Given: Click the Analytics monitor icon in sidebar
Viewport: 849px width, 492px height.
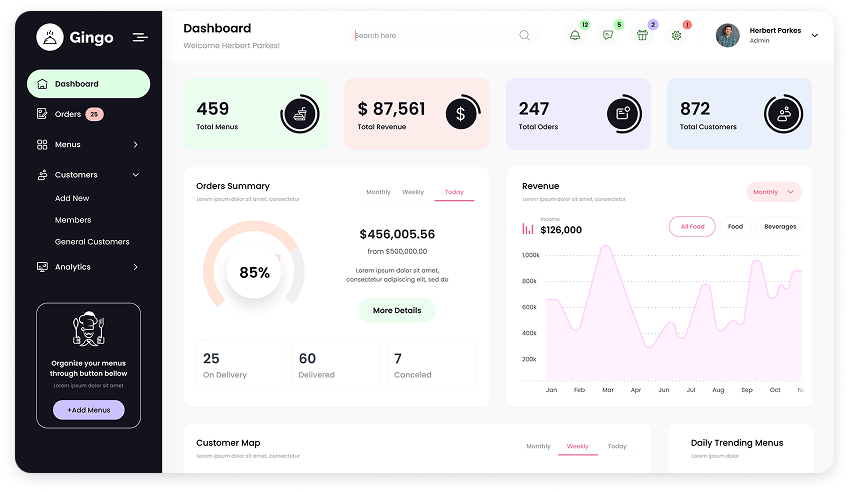Looking at the screenshot, I should [x=42, y=267].
